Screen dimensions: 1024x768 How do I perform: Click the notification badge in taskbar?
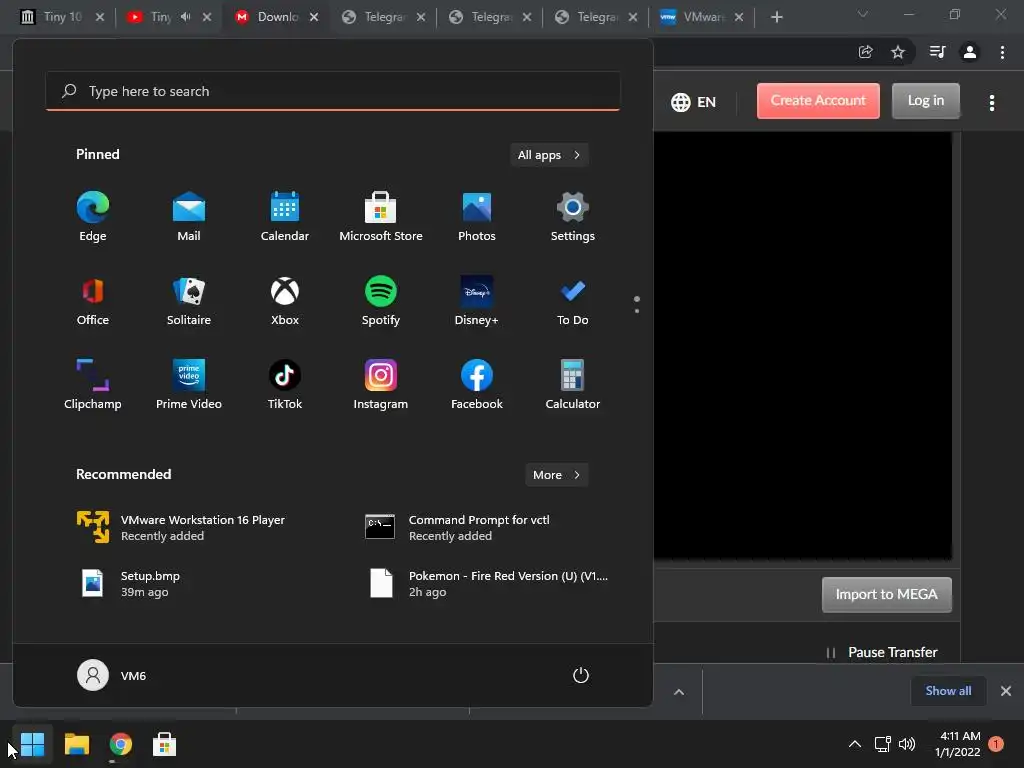coord(996,743)
